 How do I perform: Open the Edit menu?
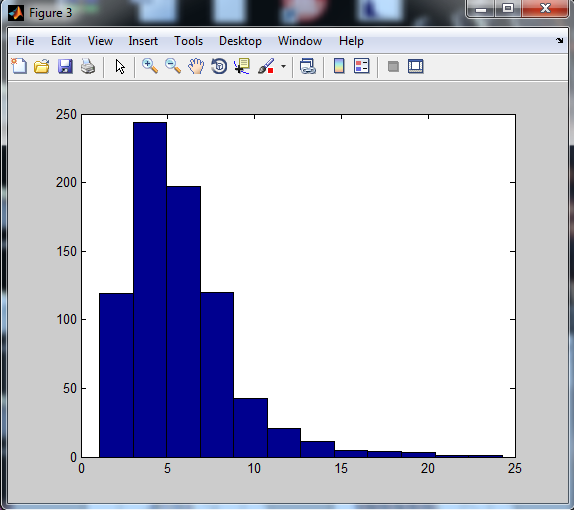(x=61, y=41)
